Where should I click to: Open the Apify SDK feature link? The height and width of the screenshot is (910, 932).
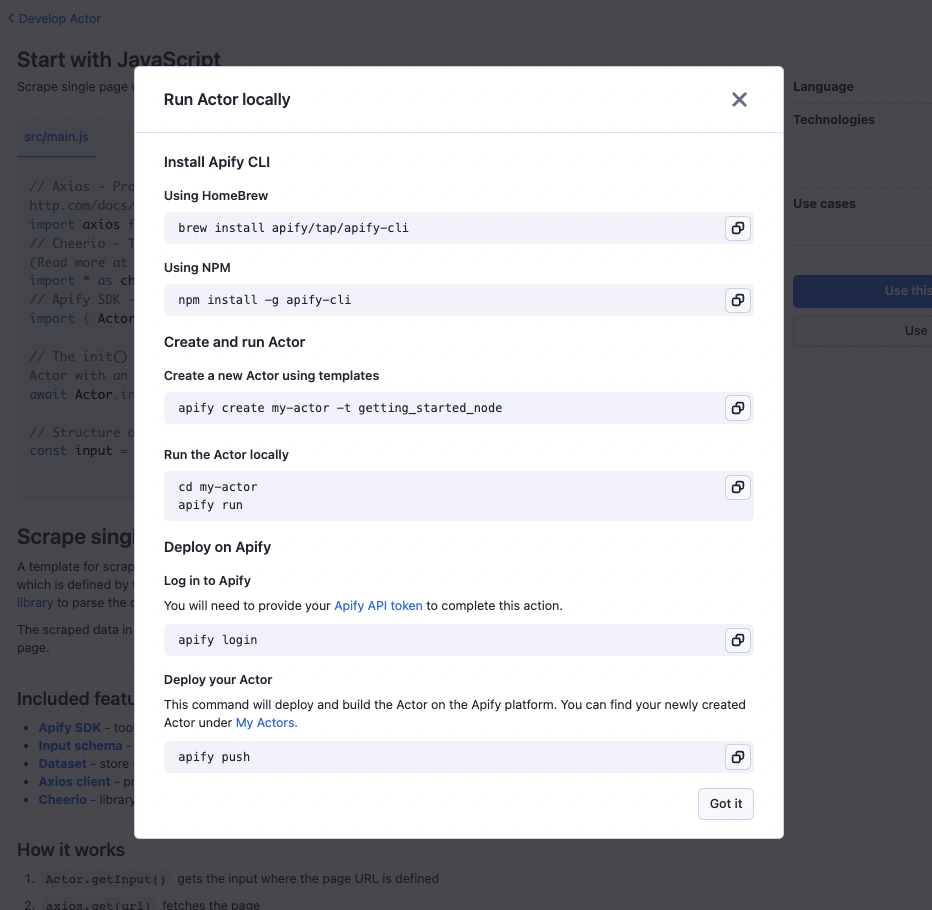pyautogui.click(x=72, y=727)
